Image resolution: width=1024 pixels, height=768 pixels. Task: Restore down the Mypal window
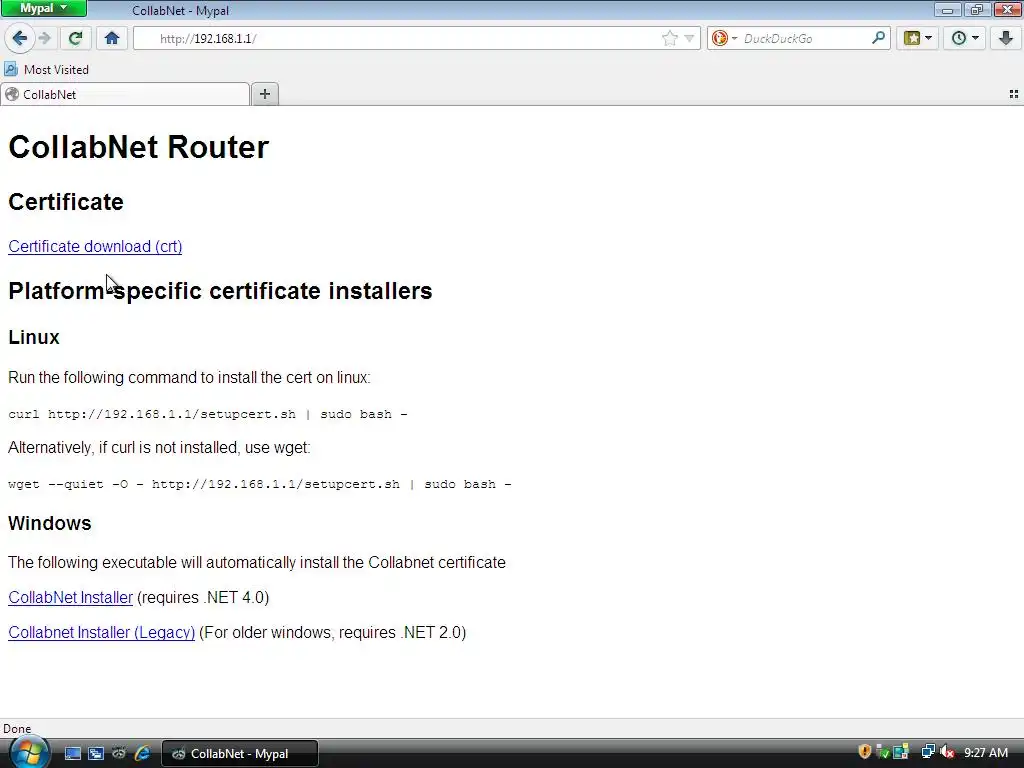click(976, 9)
